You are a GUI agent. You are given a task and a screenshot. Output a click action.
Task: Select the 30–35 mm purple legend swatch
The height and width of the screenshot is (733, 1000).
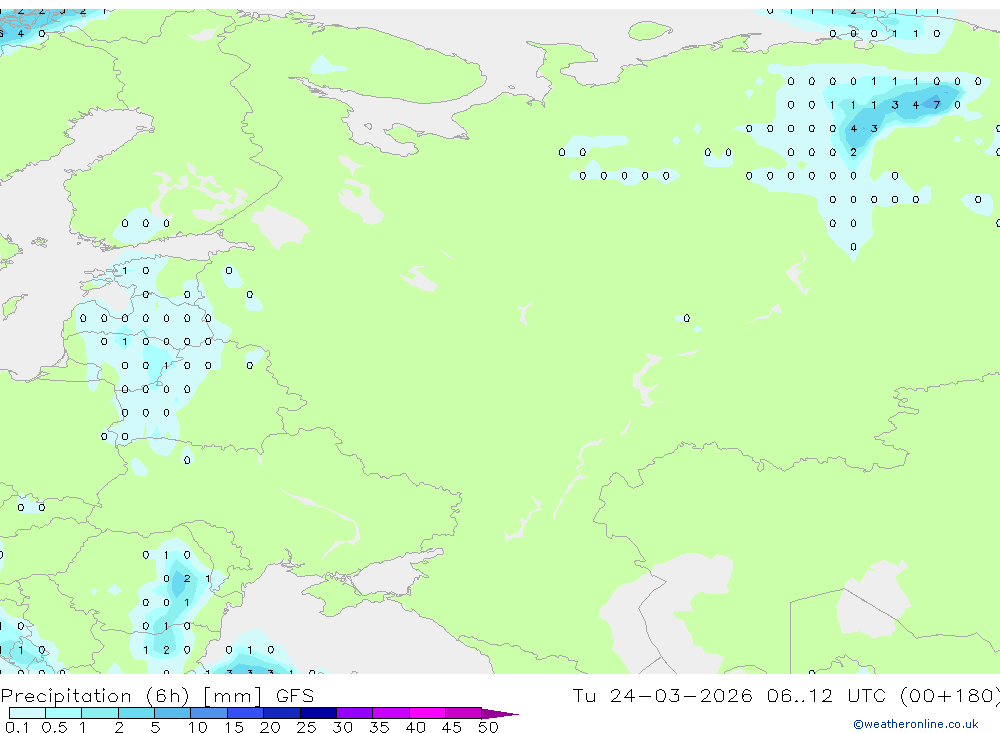[x=354, y=713]
